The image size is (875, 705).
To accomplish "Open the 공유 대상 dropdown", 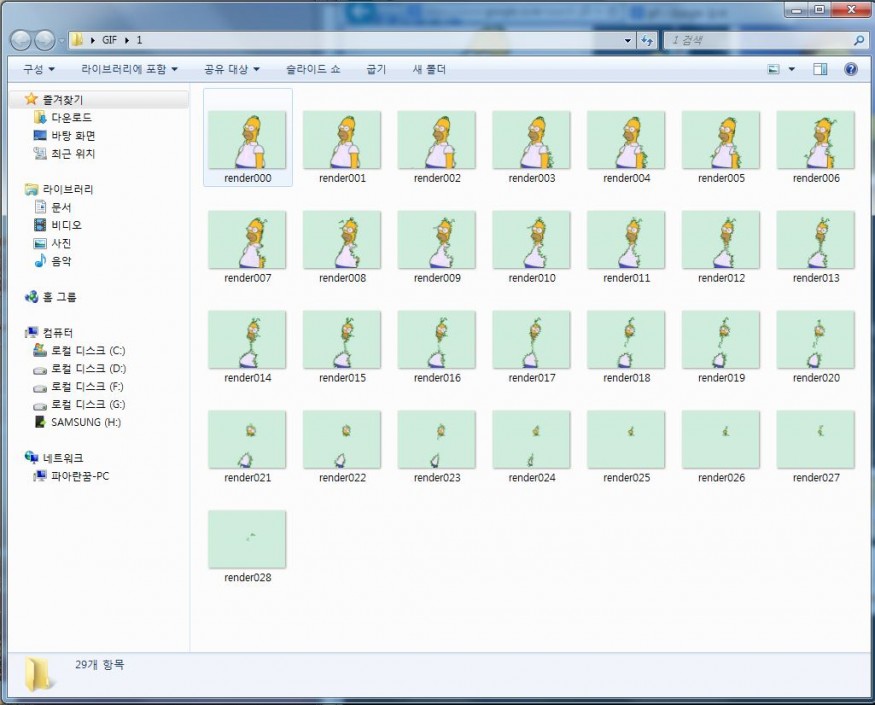I will click(x=232, y=69).
